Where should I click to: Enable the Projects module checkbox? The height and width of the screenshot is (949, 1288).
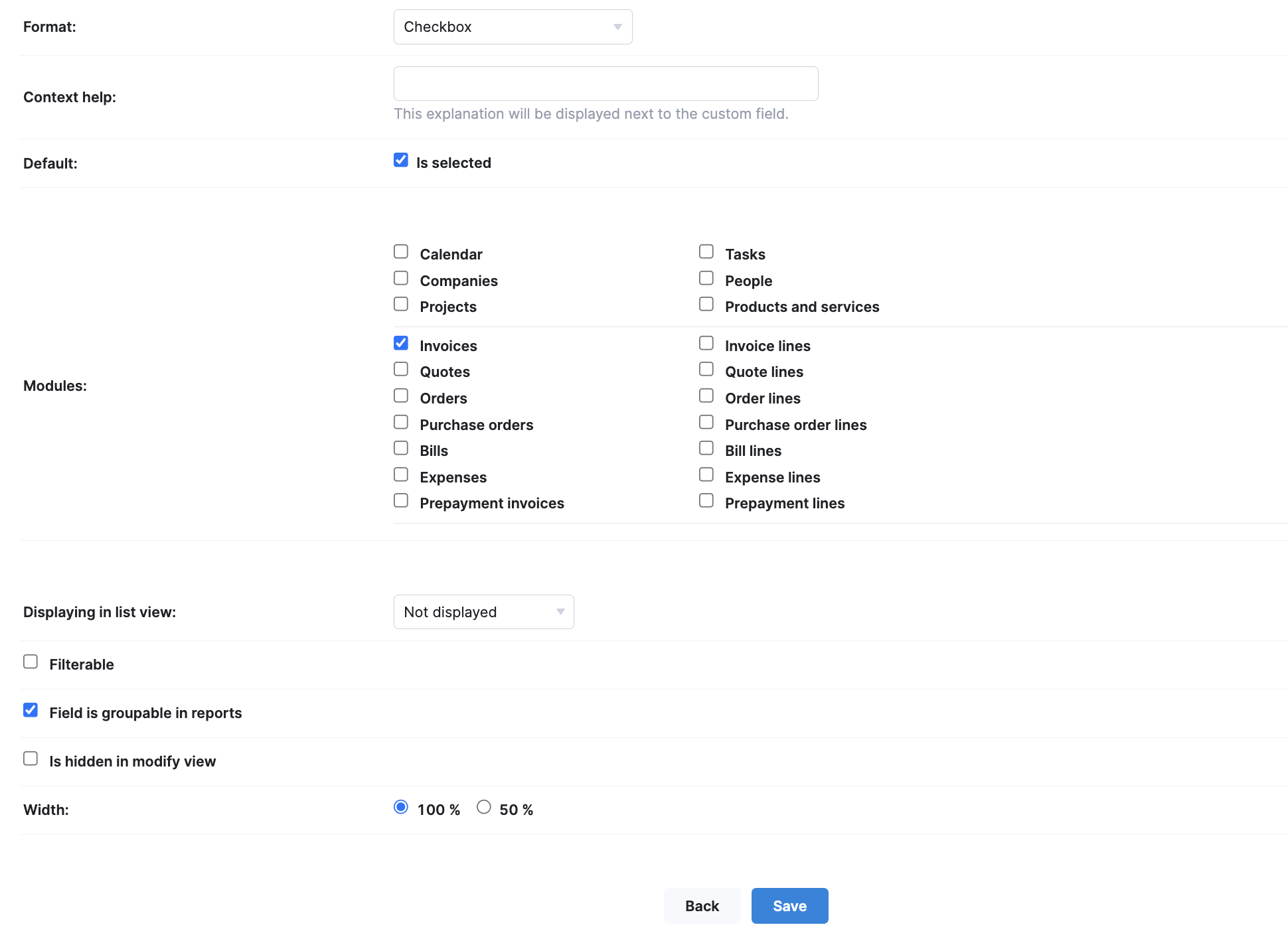click(x=401, y=304)
